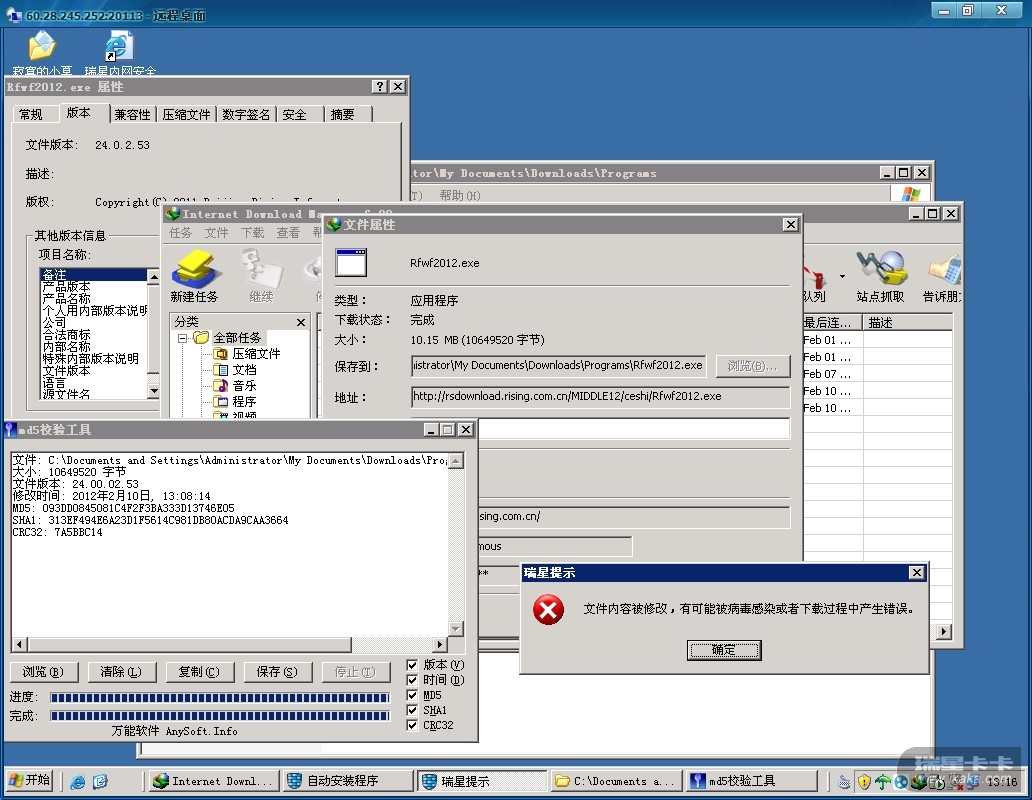This screenshot has width=1032, height=800.
Task: Switch to the 常规 tab
Action: tap(31, 114)
